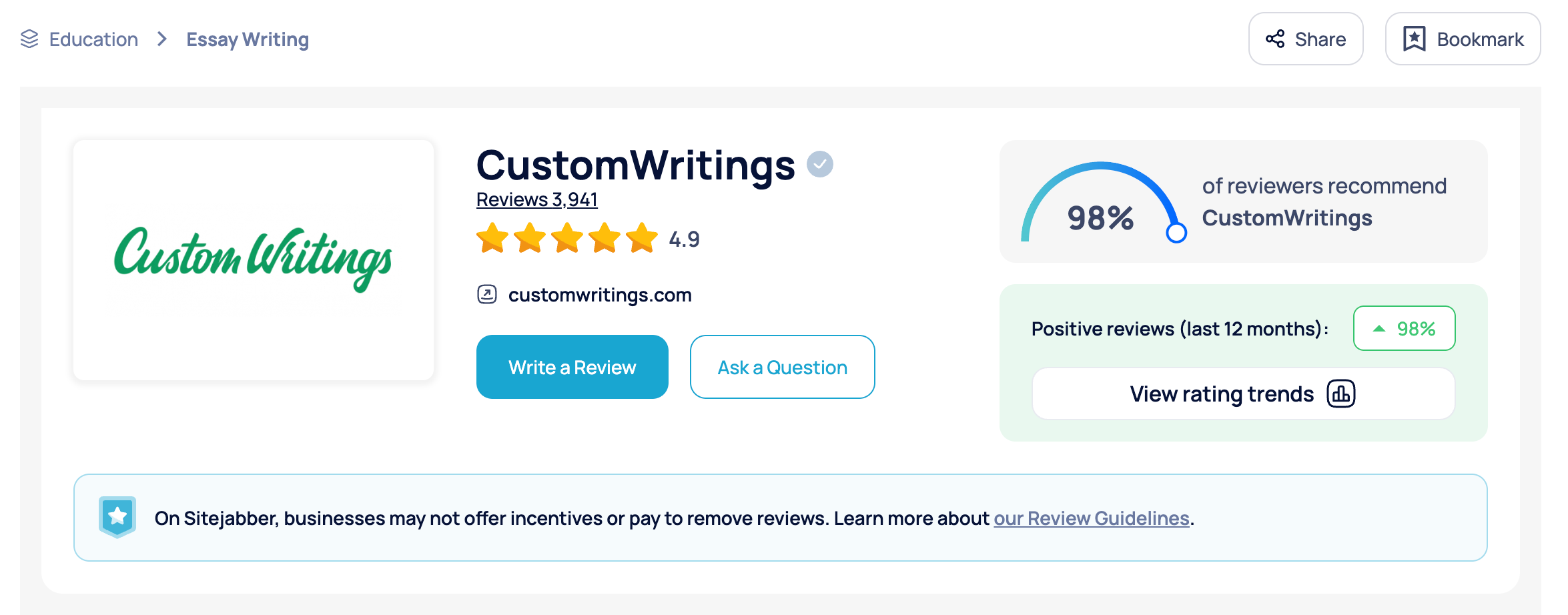Image resolution: width=1568 pixels, height=615 pixels.
Task: Click the five-star rating display
Action: (567, 239)
